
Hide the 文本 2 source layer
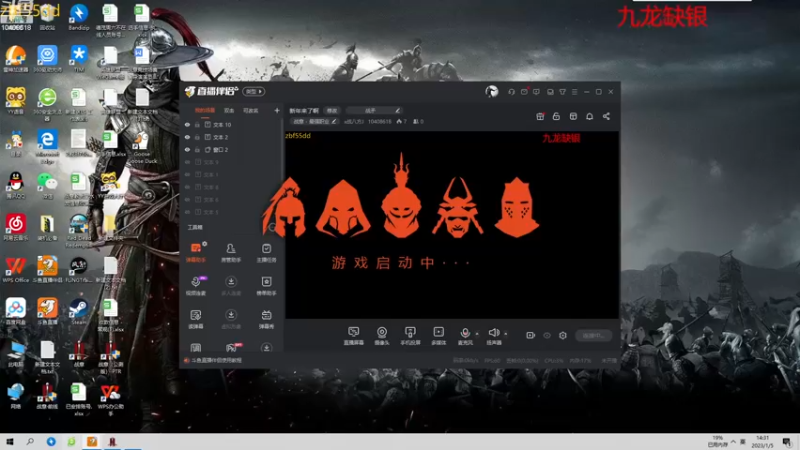[187, 137]
